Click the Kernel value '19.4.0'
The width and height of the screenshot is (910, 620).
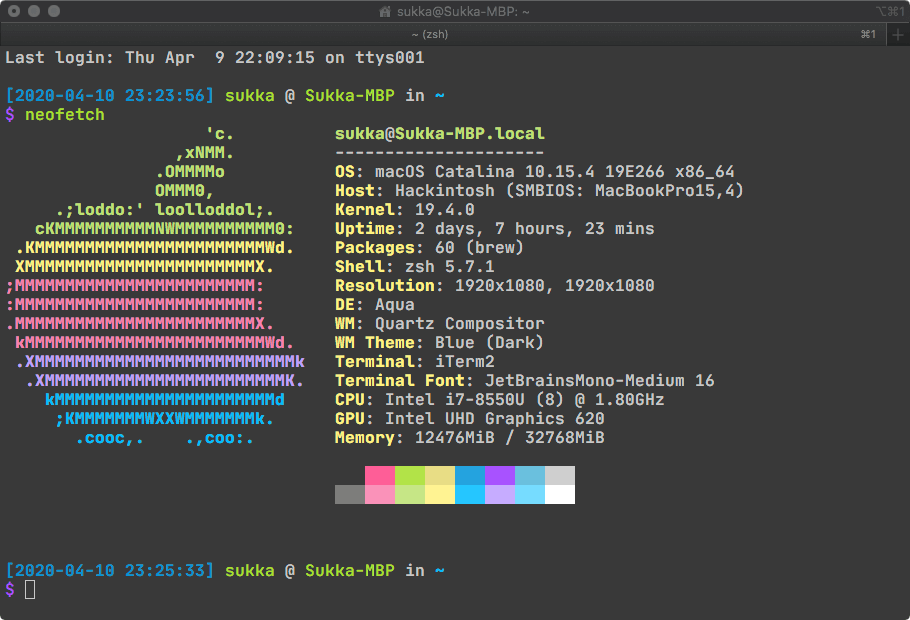click(445, 210)
